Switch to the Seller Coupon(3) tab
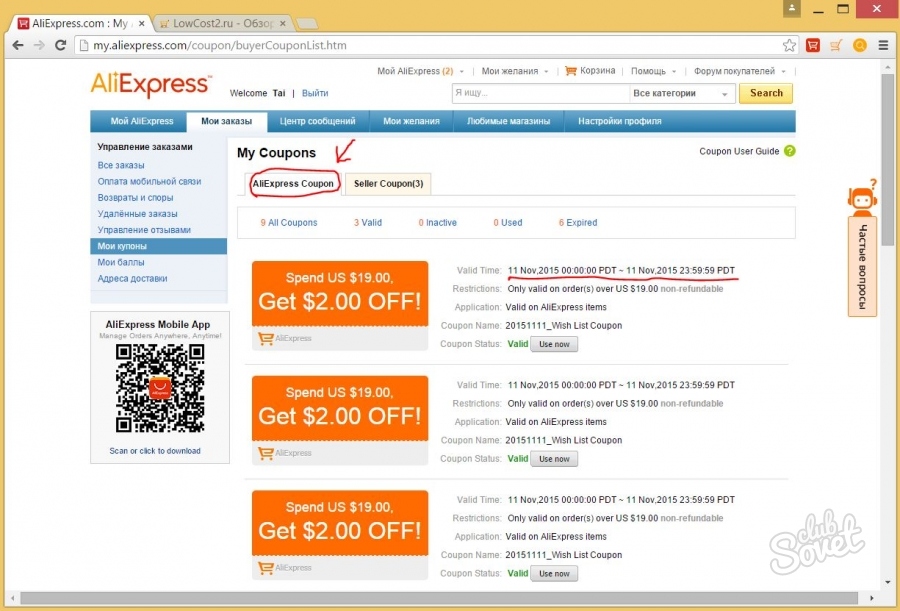The height and width of the screenshot is (611, 900). 388,184
